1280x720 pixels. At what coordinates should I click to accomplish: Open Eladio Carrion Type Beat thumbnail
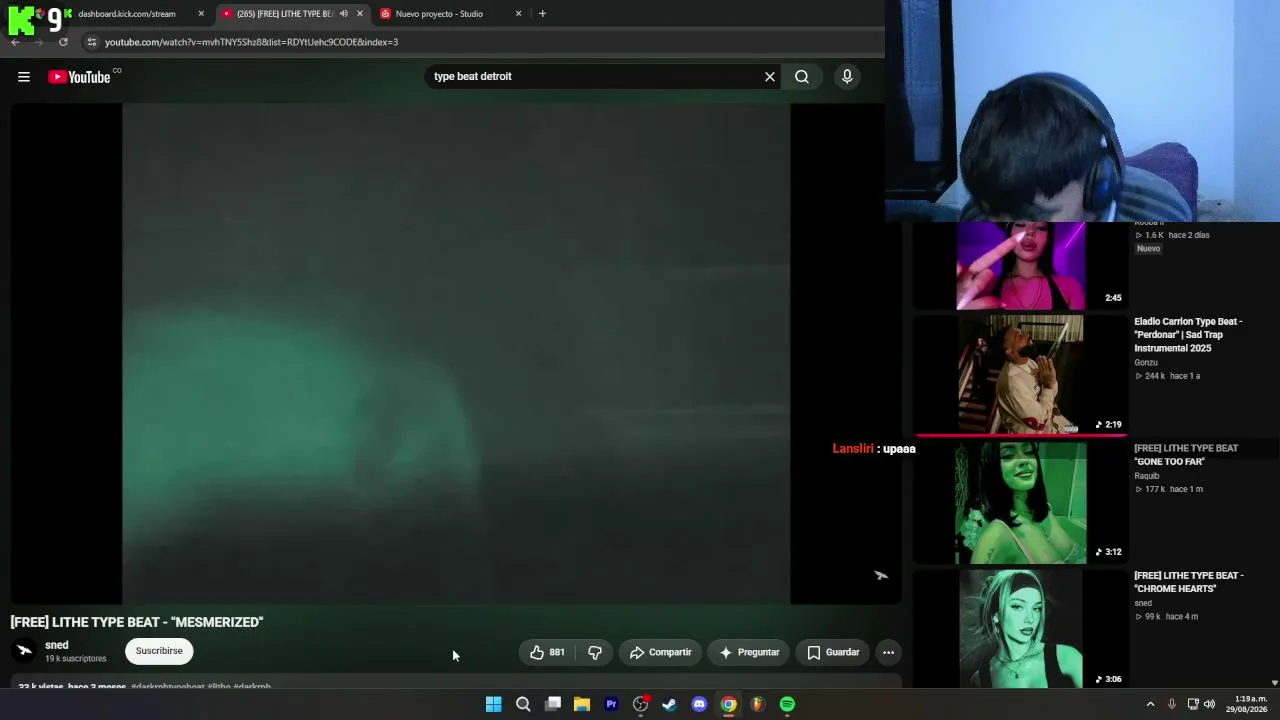click(x=1021, y=374)
